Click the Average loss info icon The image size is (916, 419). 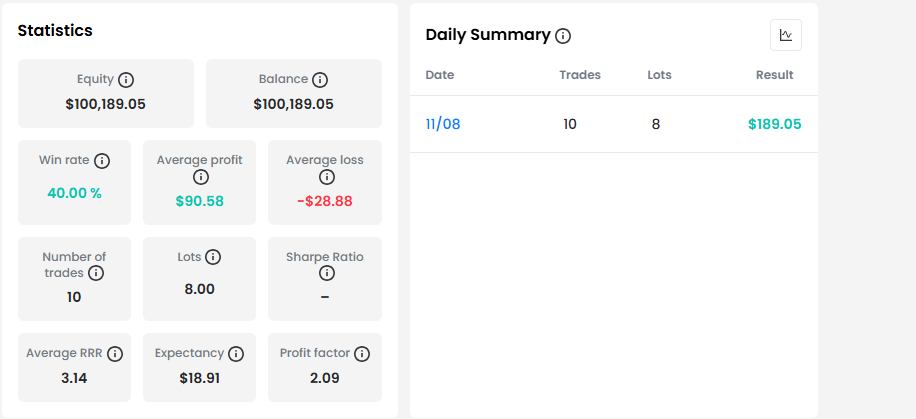click(x=327, y=176)
